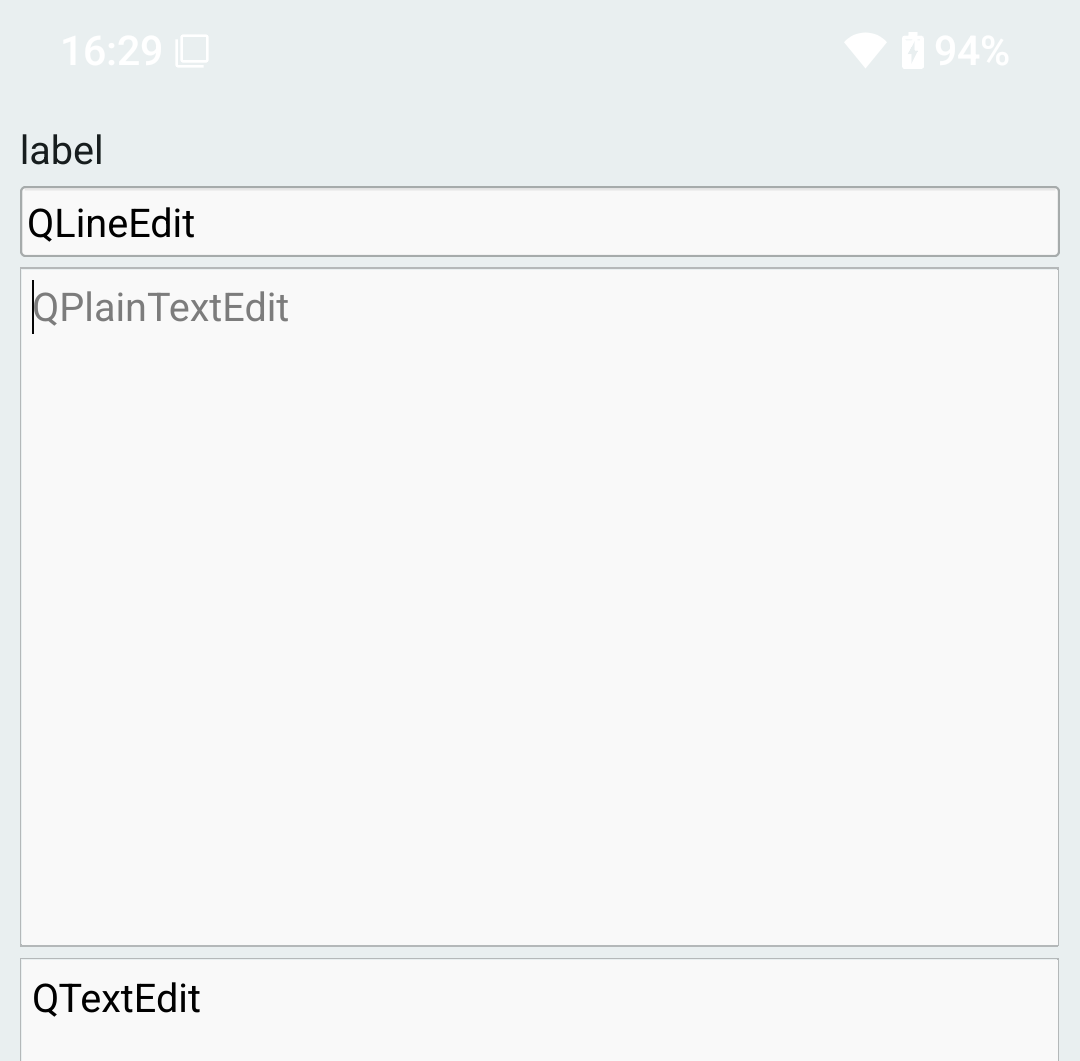Screen dimensions: 1080x1061
Task: Click on the "QTextEdit" word
Action: pyautogui.click(x=117, y=999)
